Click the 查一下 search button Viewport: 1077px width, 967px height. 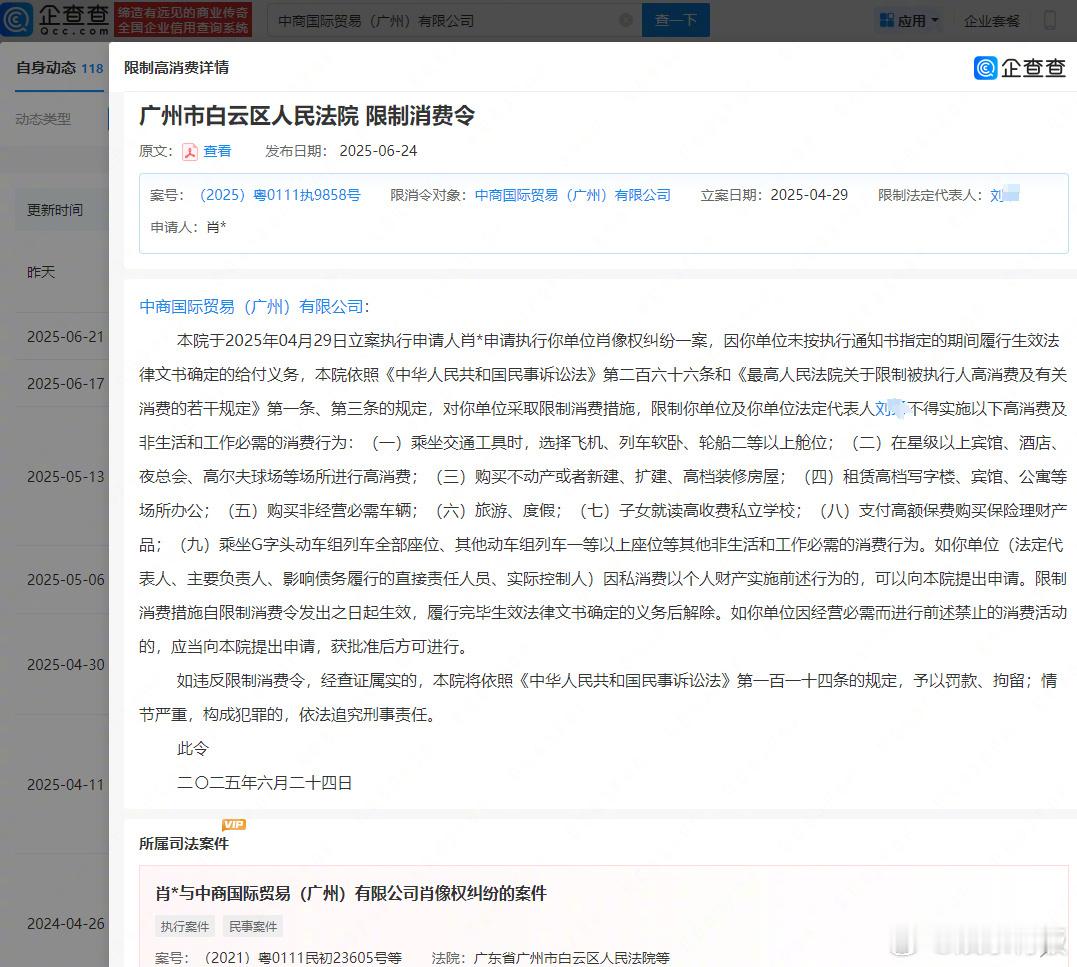coord(676,21)
